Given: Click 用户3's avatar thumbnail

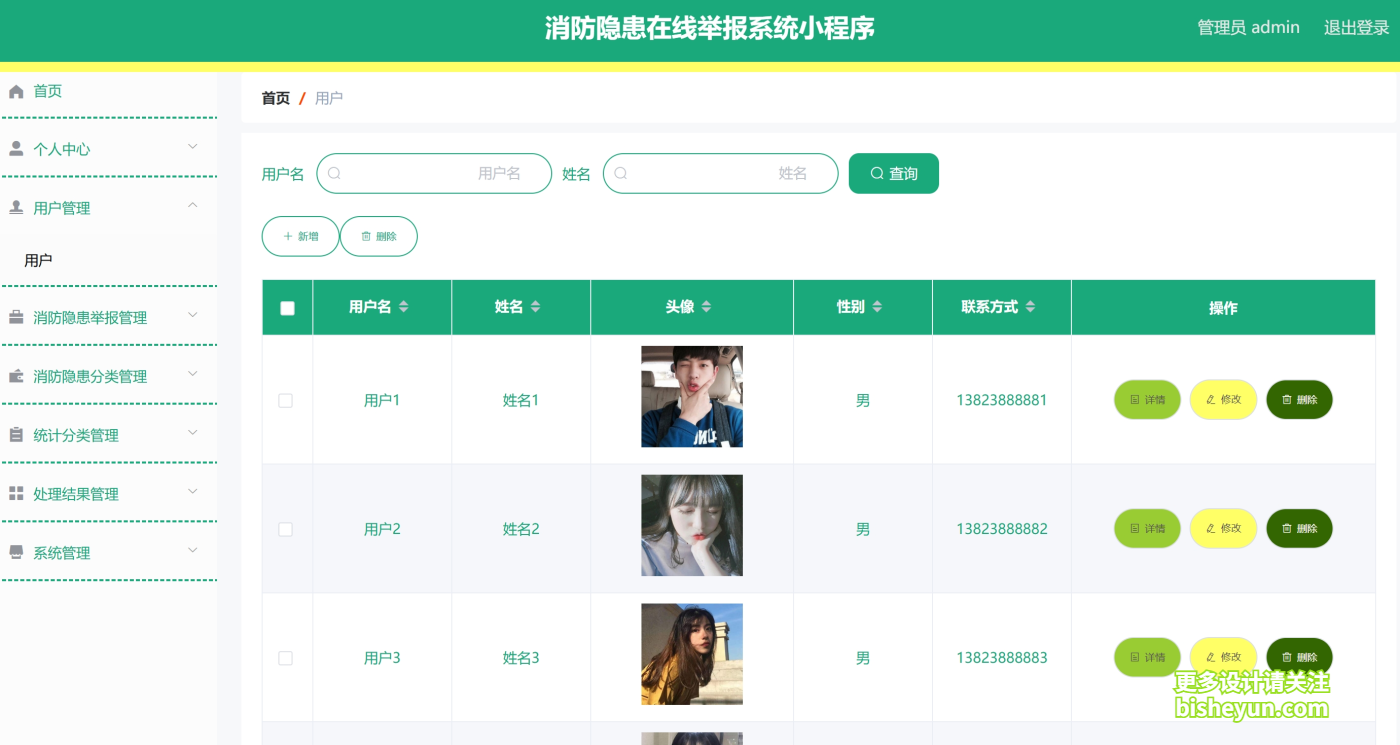Looking at the screenshot, I should 691,654.
